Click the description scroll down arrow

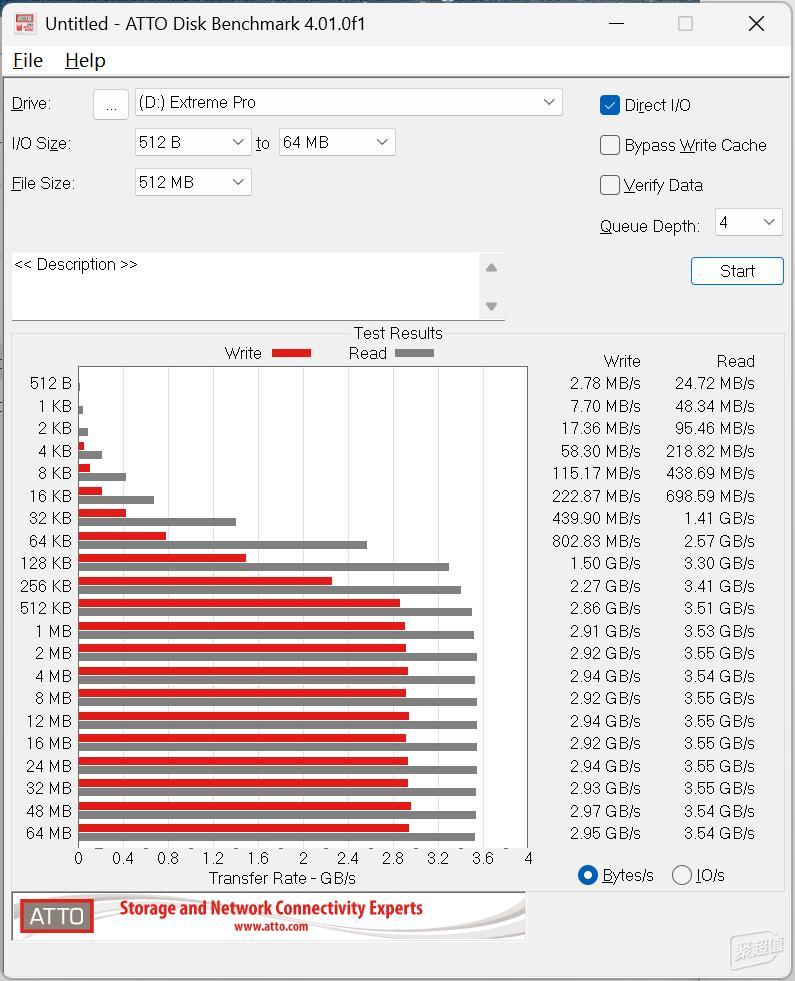(492, 306)
